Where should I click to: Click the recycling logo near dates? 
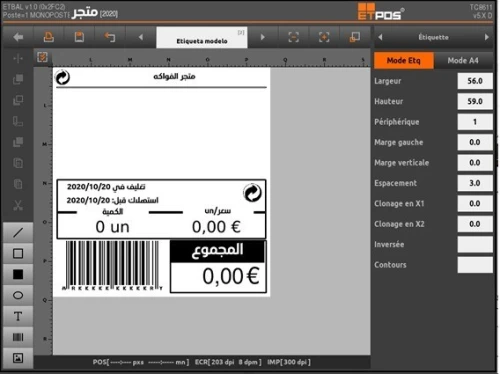[252, 193]
